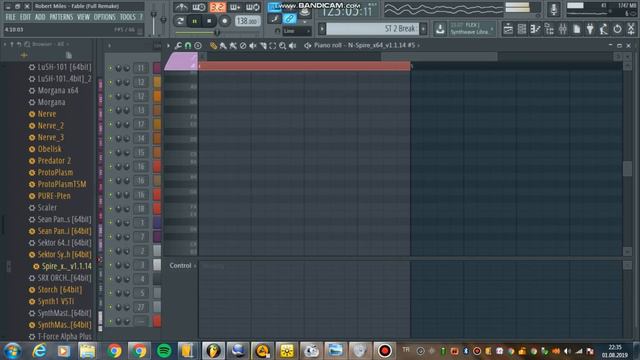Open the FILE menu

coord(11,17)
